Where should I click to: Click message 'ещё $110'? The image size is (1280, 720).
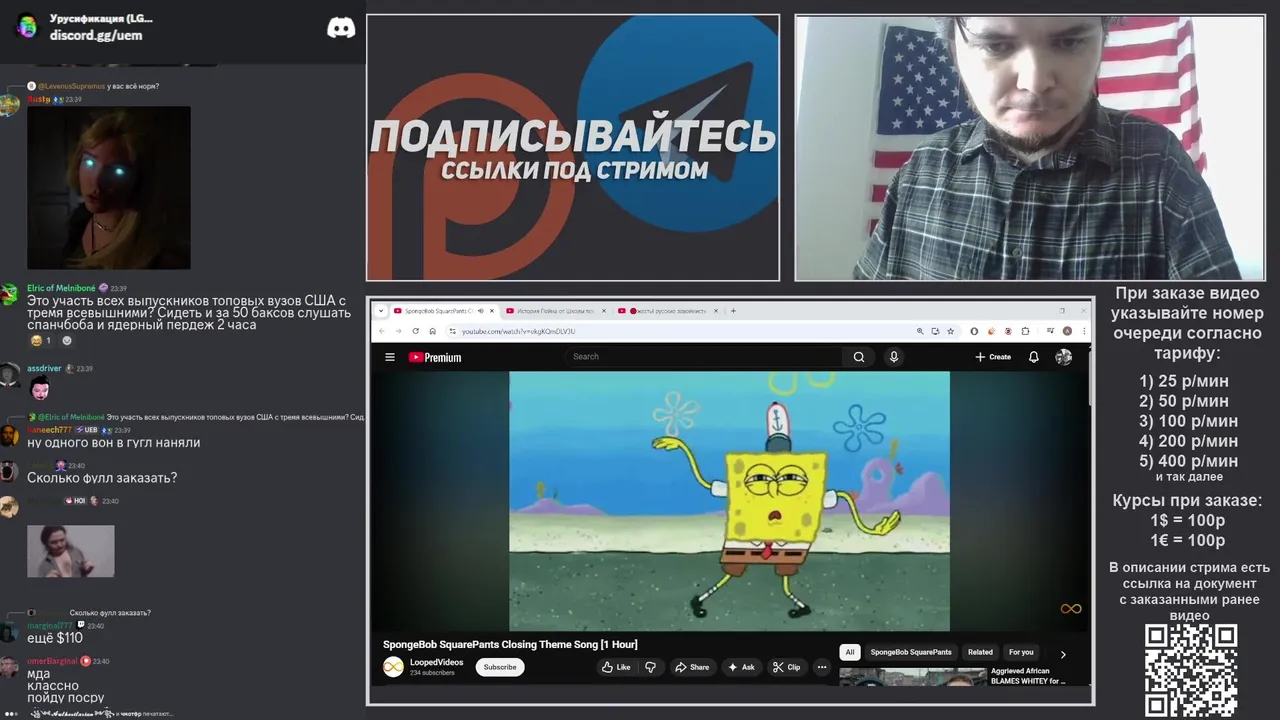coord(55,638)
